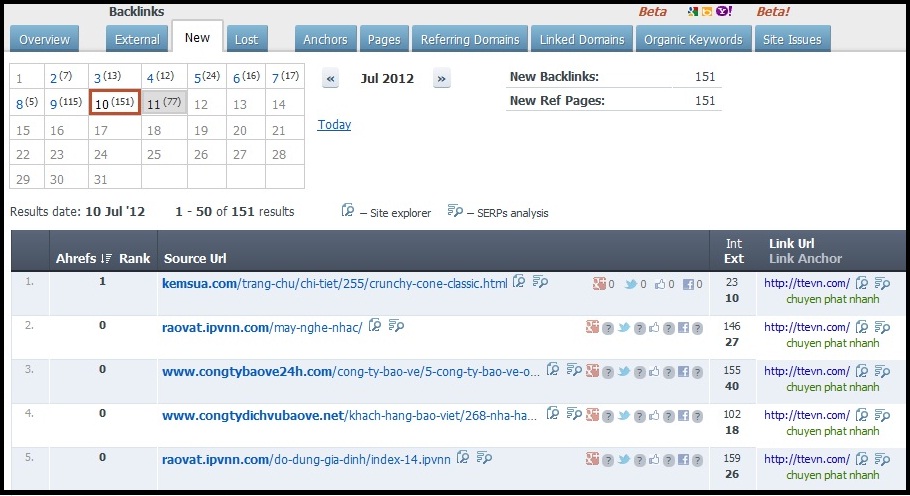The image size is (910, 496).
Task: Click Site explorer icon next to ttevn.com link in row 3
Action: tap(862, 371)
